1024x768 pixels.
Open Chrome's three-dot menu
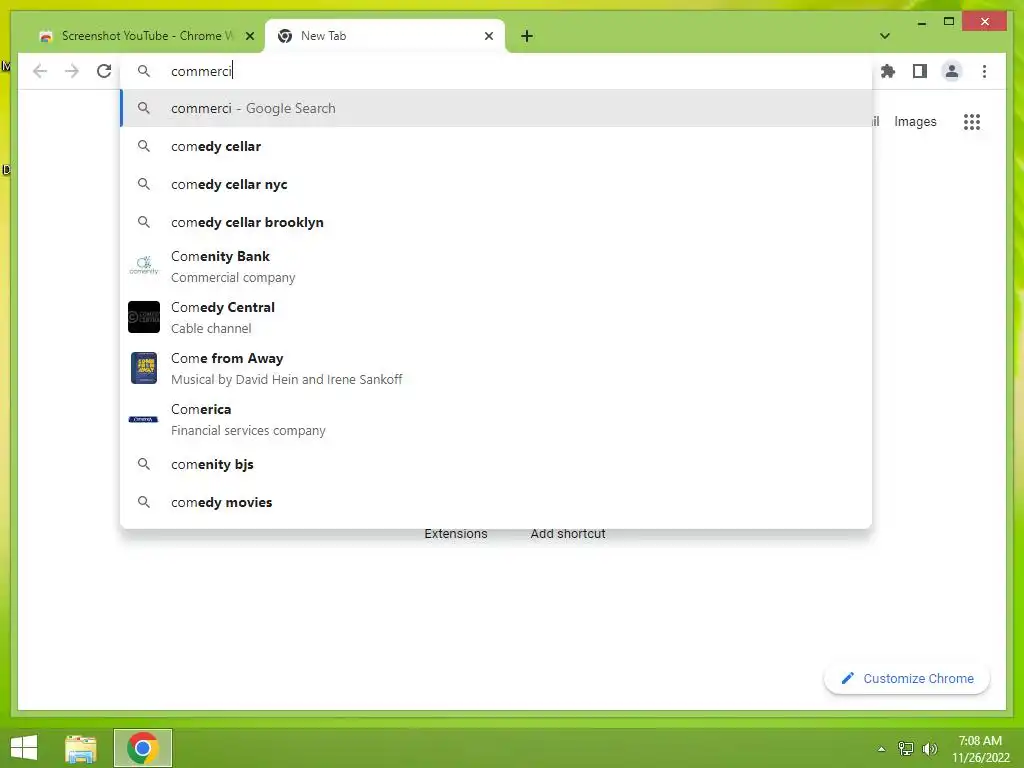tap(984, 71)
